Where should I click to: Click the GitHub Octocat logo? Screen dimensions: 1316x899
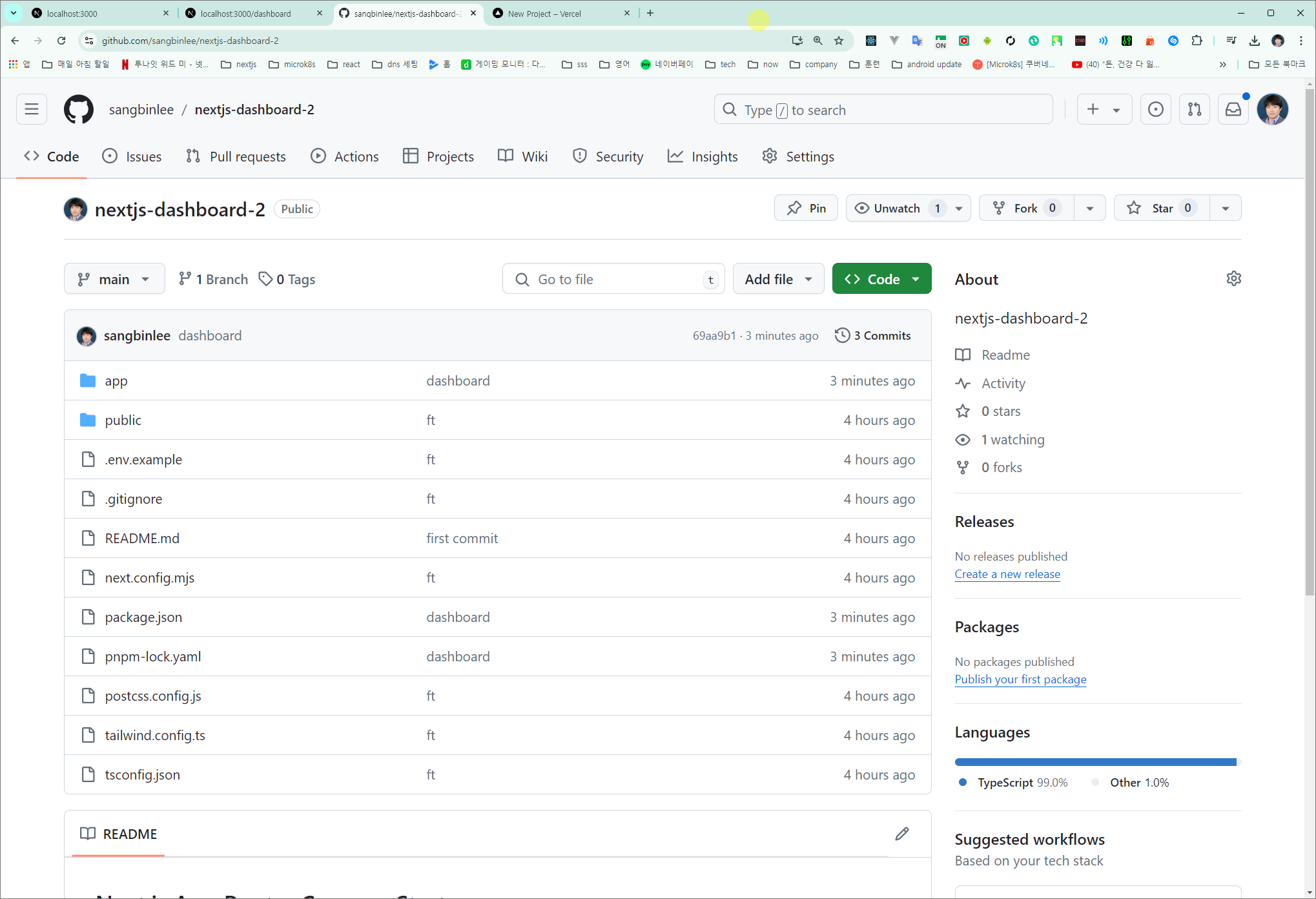(79, 109)
